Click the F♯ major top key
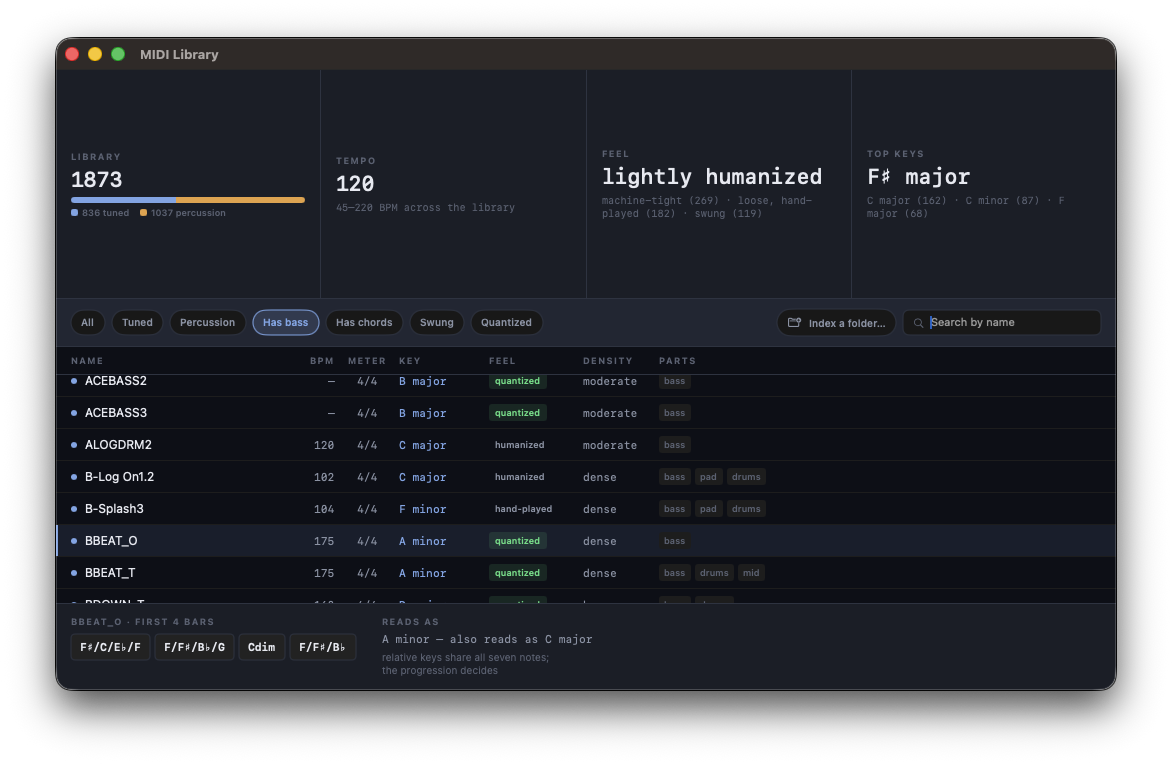Viewport: 1172px width, 764px height. tap(919, 176)
